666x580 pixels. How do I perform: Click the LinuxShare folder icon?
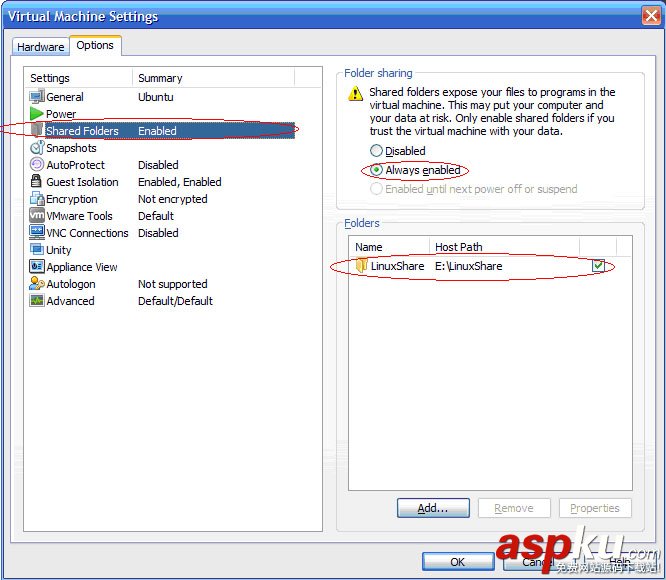click(361, 265)
